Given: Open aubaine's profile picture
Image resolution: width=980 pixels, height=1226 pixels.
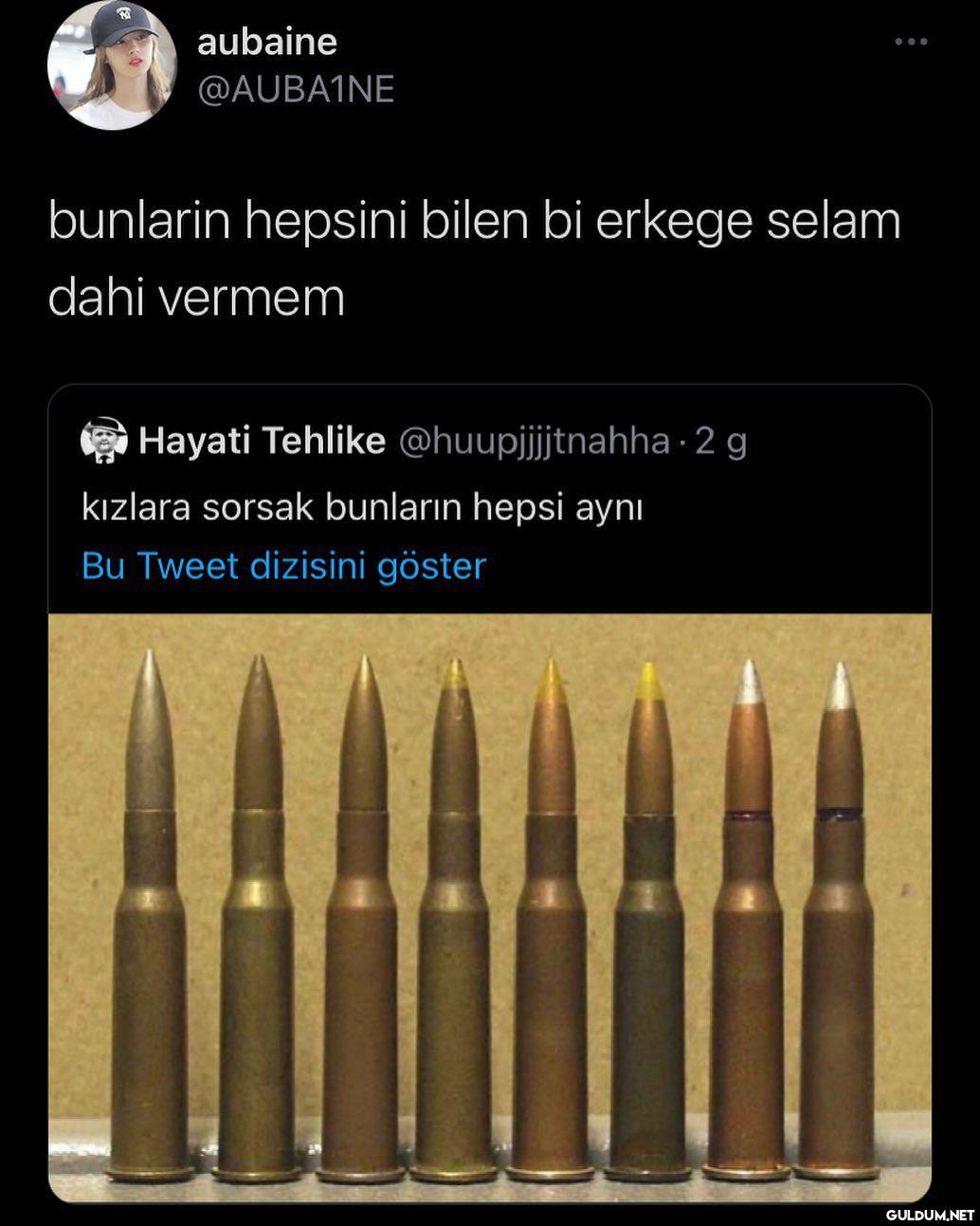Looking at the screenshot, I should (x=112, y=65).
